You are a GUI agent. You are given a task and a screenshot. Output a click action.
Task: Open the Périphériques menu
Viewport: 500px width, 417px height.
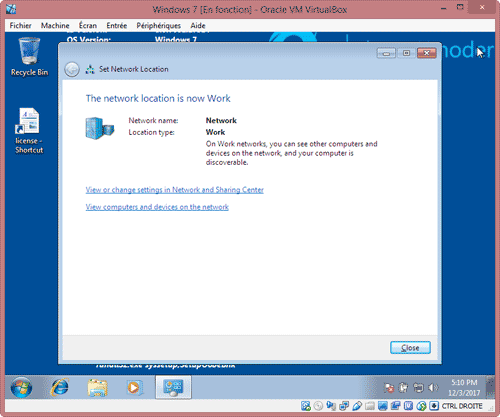[x=159, y=26]
